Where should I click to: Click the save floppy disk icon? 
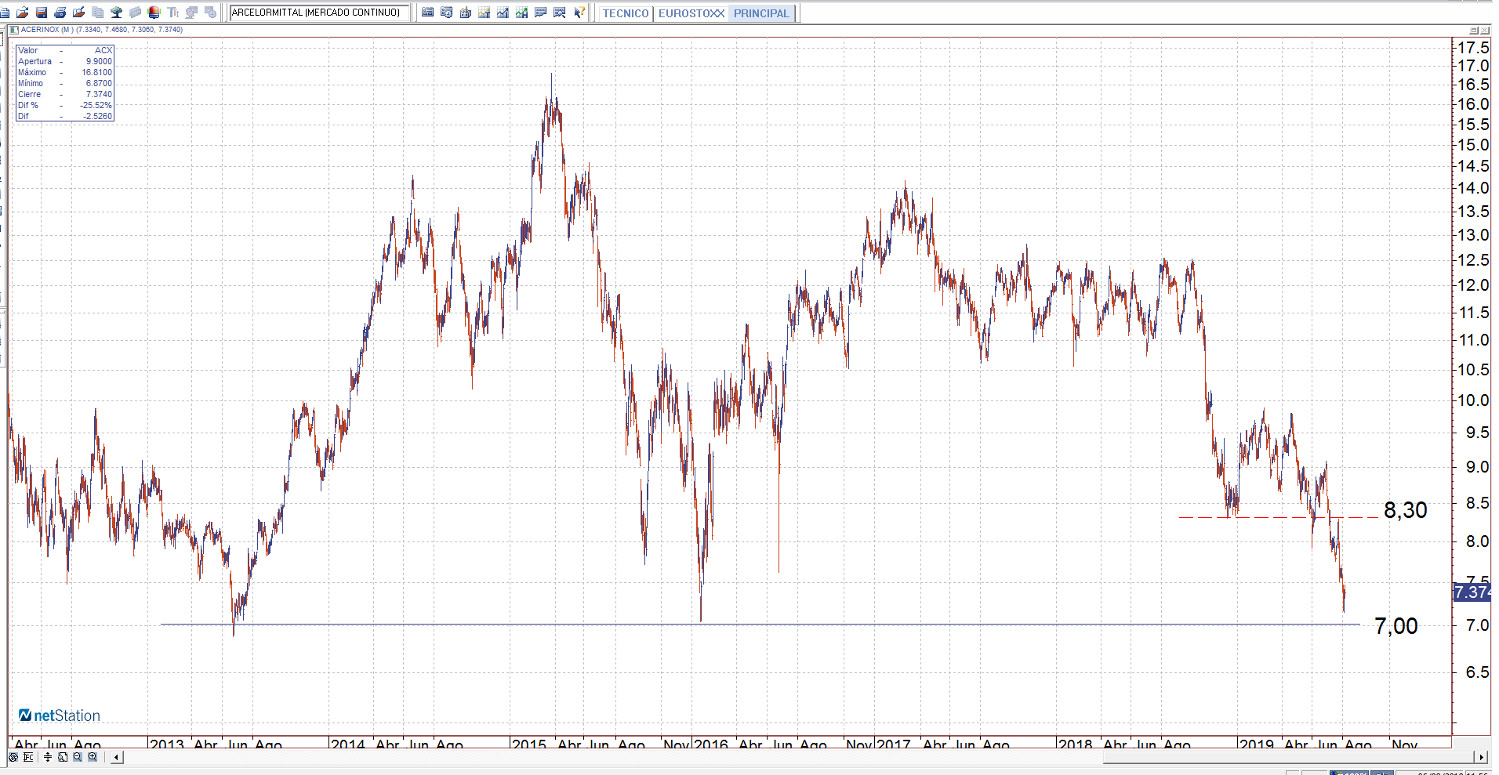[41, 13]
